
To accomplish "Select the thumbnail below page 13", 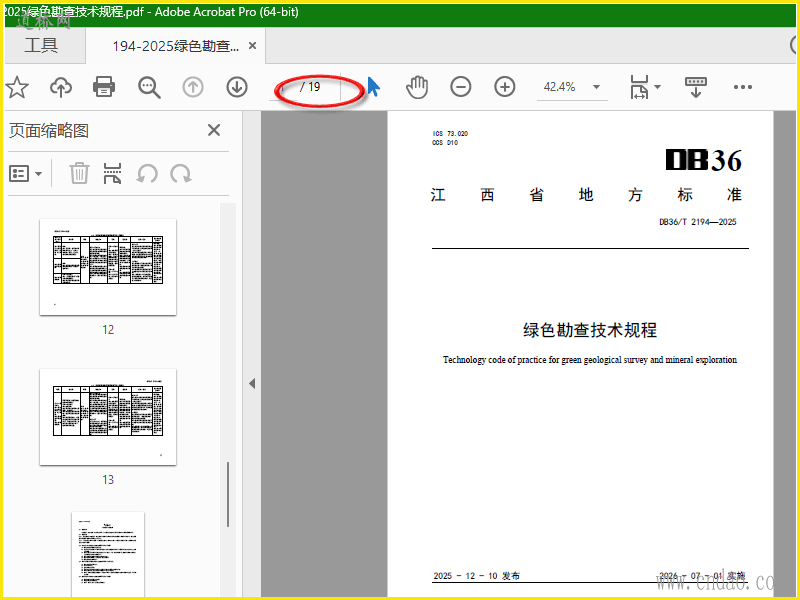I will pyautogui.click(x=108, y=554).
